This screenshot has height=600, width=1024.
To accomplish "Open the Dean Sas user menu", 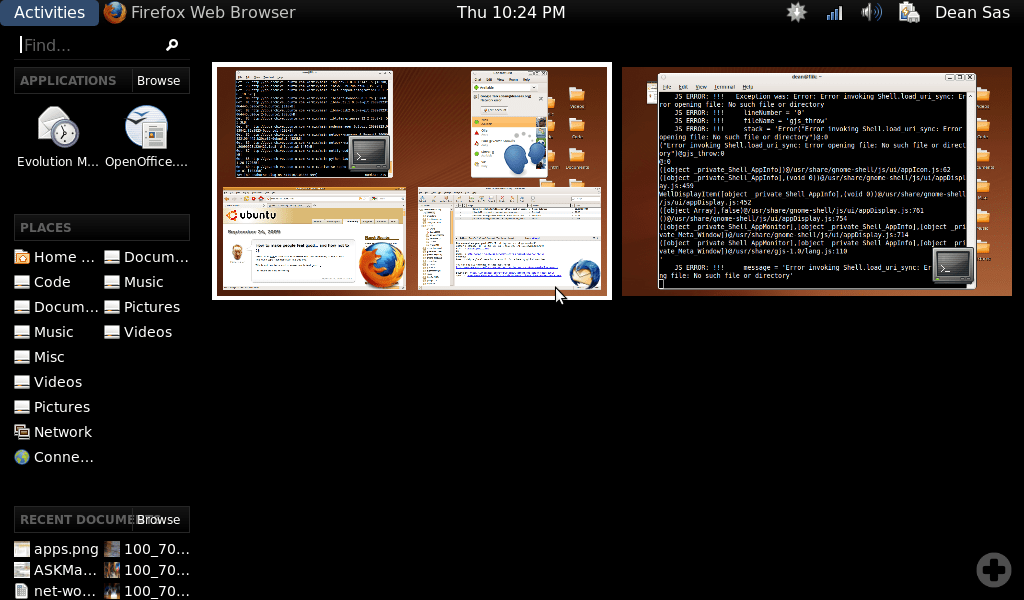I will (970, 12).
